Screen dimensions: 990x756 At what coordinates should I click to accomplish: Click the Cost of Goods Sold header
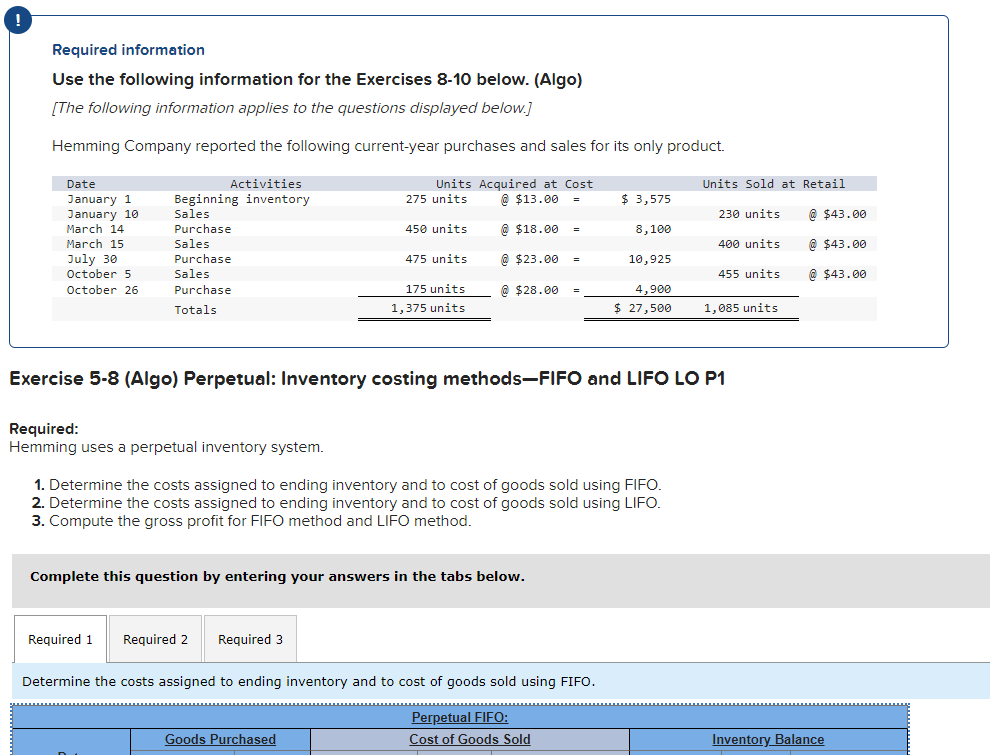coord(470,739)
